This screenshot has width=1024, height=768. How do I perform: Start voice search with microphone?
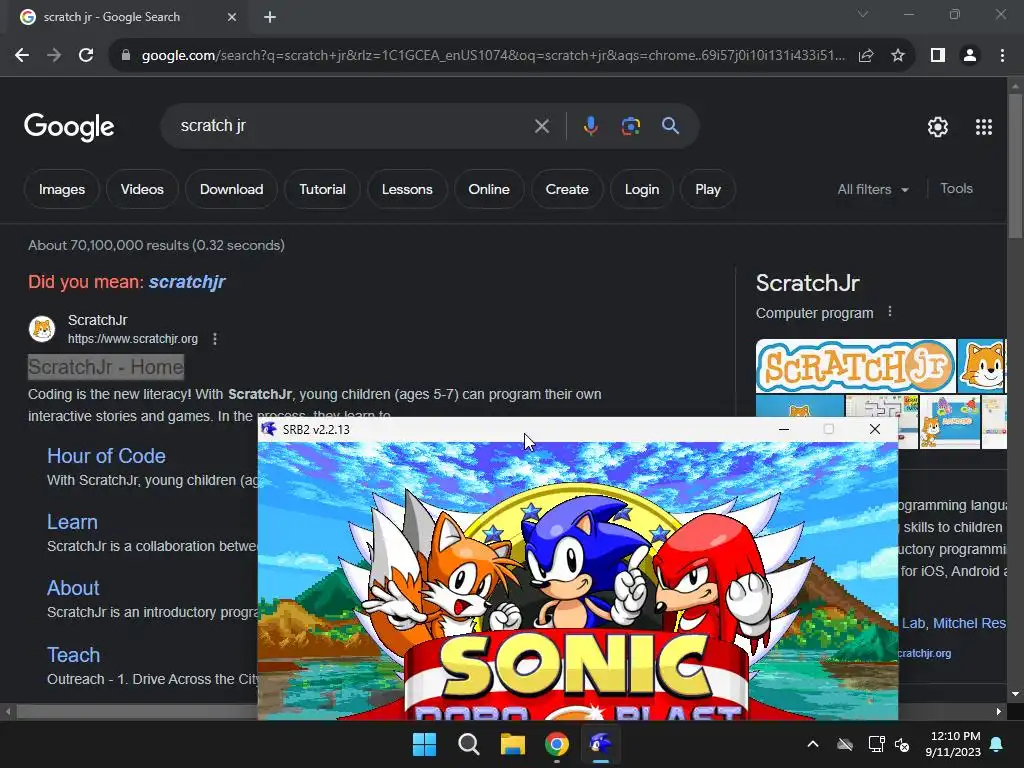[590, 126]
